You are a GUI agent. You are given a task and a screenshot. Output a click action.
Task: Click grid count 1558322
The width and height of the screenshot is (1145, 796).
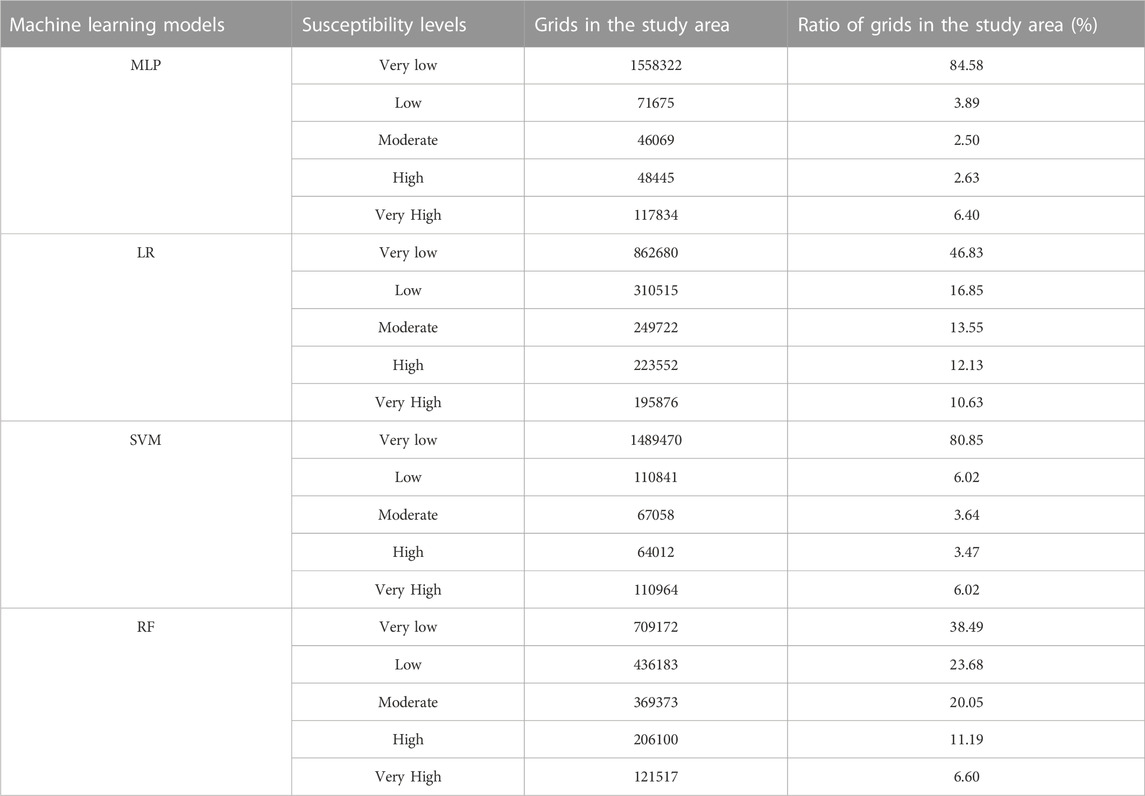point(656,65)
